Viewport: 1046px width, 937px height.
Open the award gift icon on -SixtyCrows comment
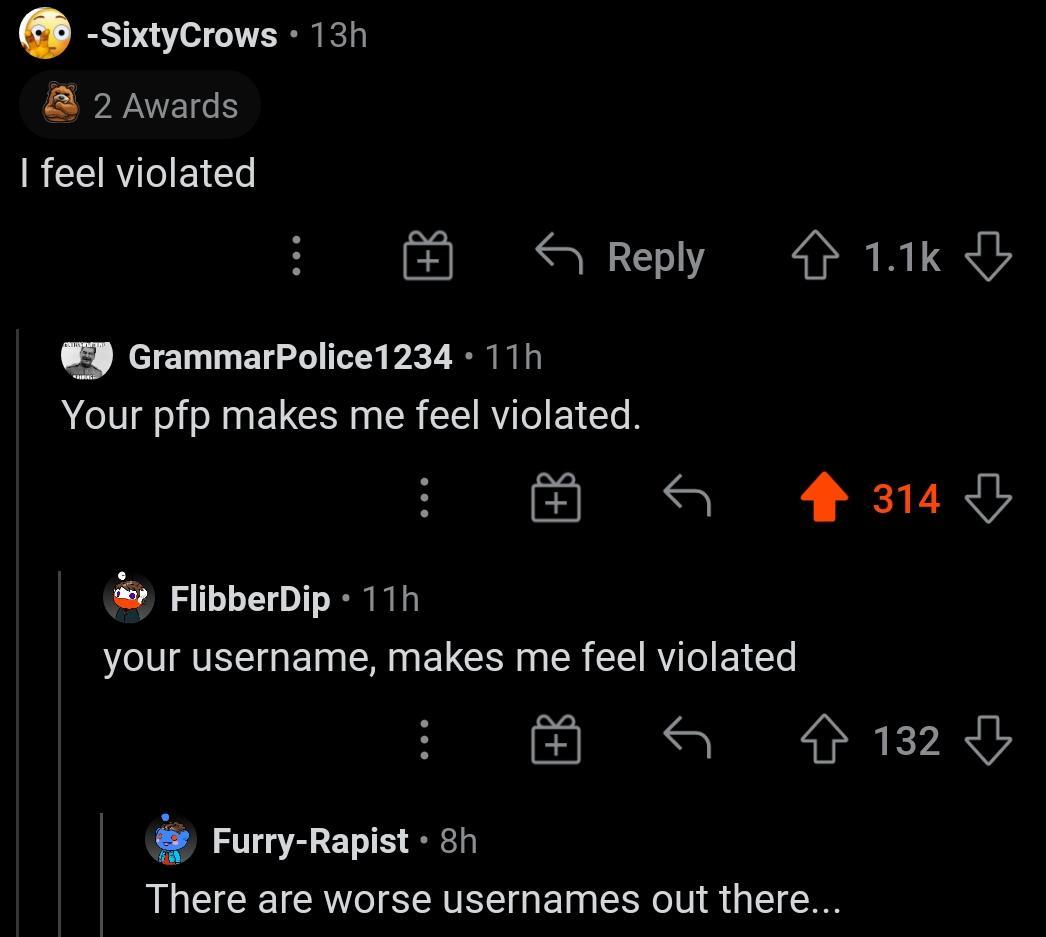tap(427, 257)
